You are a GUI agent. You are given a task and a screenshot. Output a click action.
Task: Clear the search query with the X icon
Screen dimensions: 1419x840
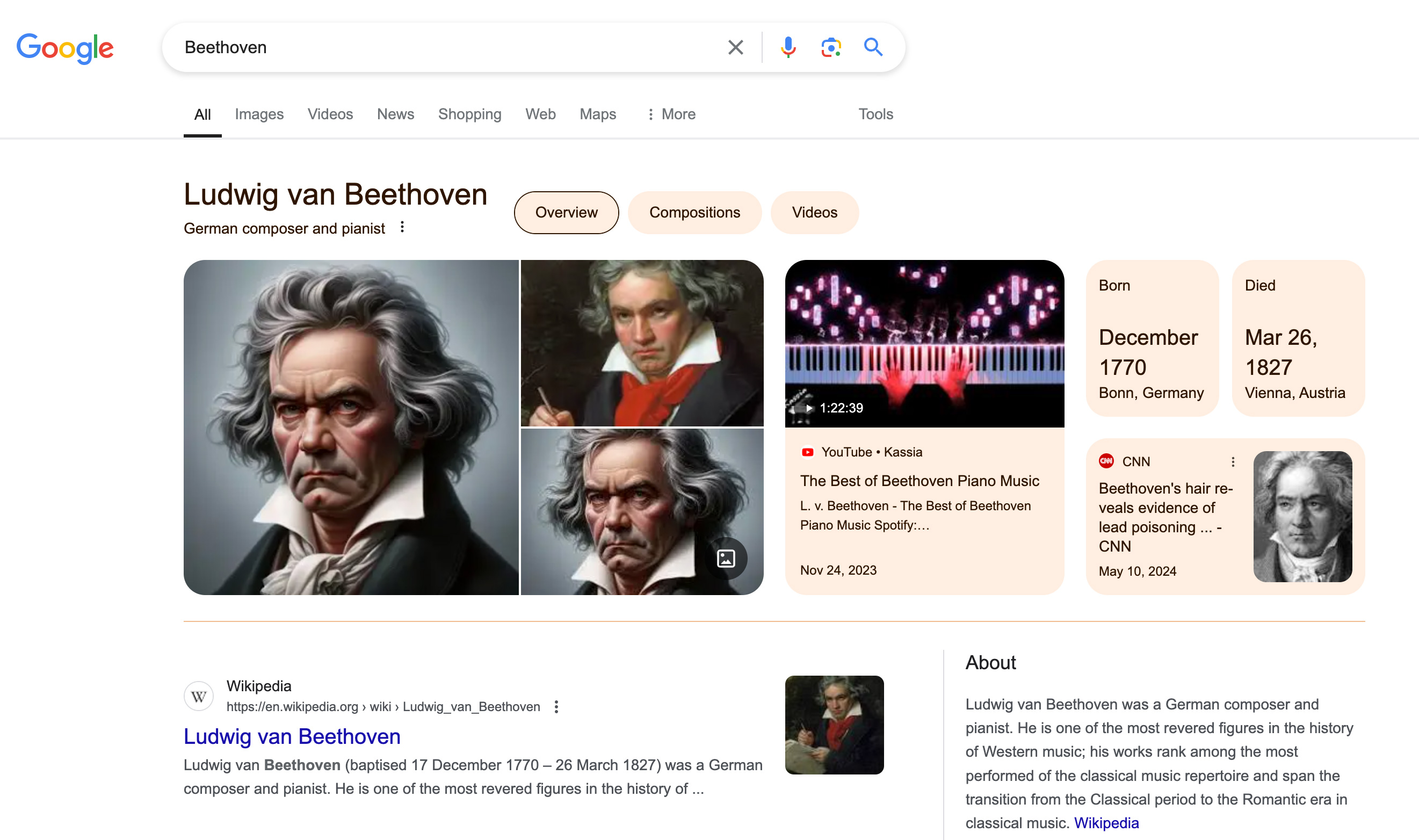click(x=734, y=47)
